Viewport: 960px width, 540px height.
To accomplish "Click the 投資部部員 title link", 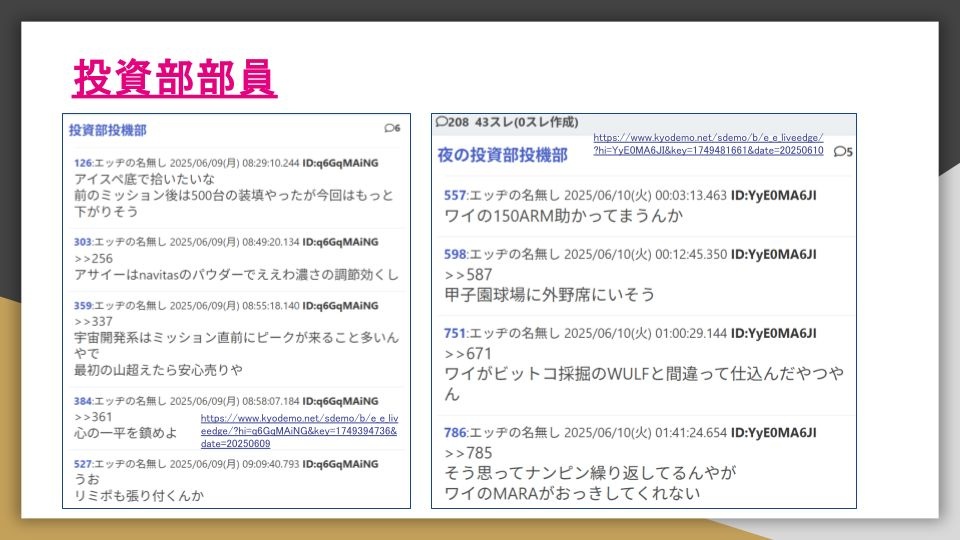I will pyautogui.click(x=174, y=77).
